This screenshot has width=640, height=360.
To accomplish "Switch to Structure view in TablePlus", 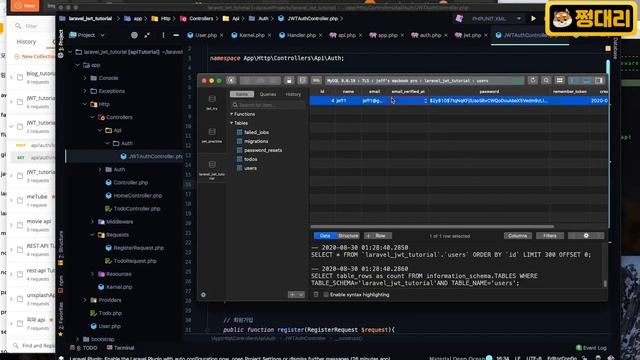I will (x=348, y=236).
